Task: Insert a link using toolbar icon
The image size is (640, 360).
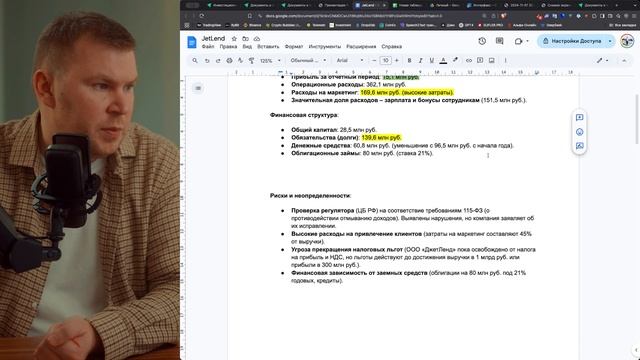Action: (469, 60)
